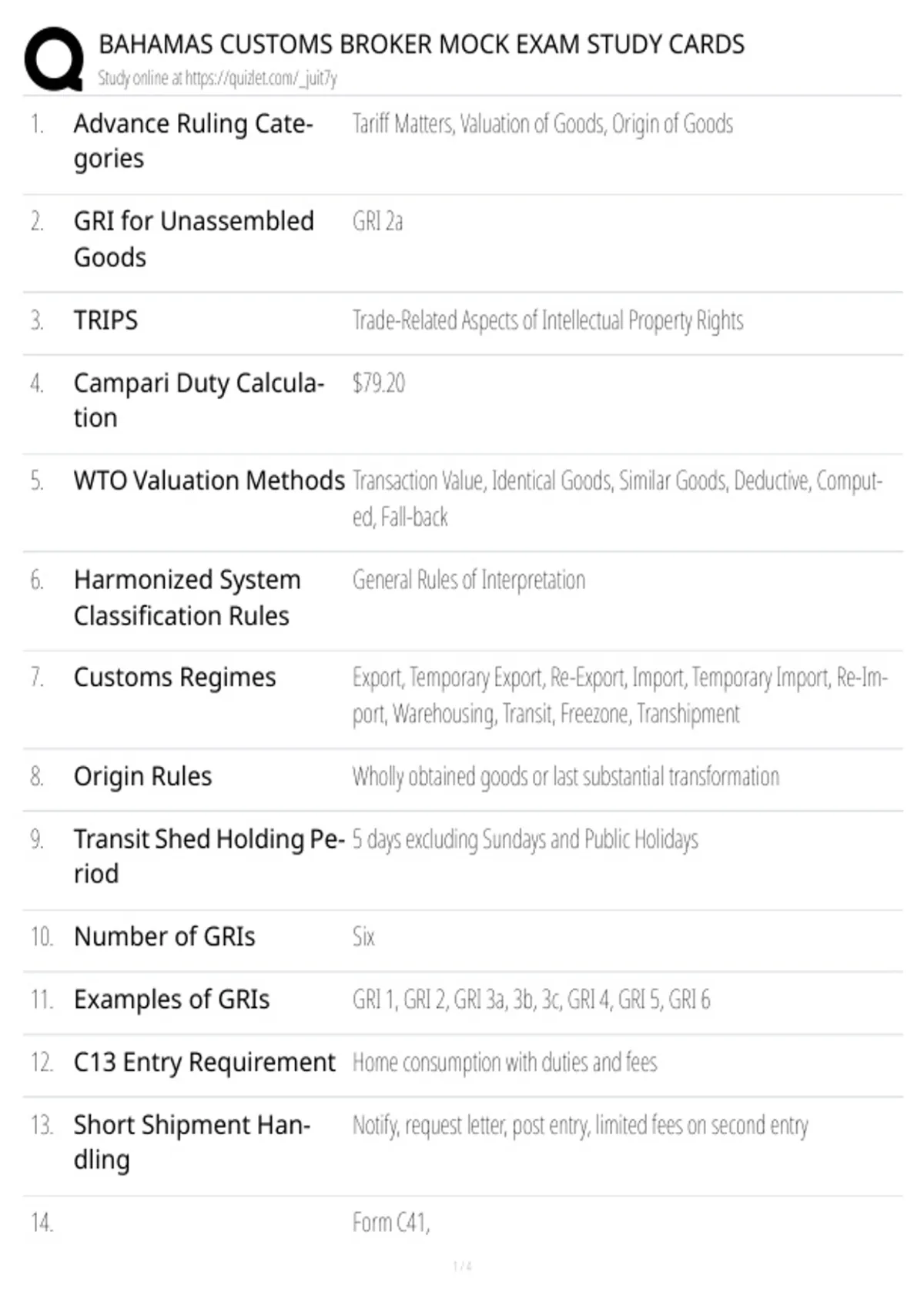Click '5 days excluding Sundays' definition
The height and width of the screenshot is (1309, 924).
click(525, 839)
